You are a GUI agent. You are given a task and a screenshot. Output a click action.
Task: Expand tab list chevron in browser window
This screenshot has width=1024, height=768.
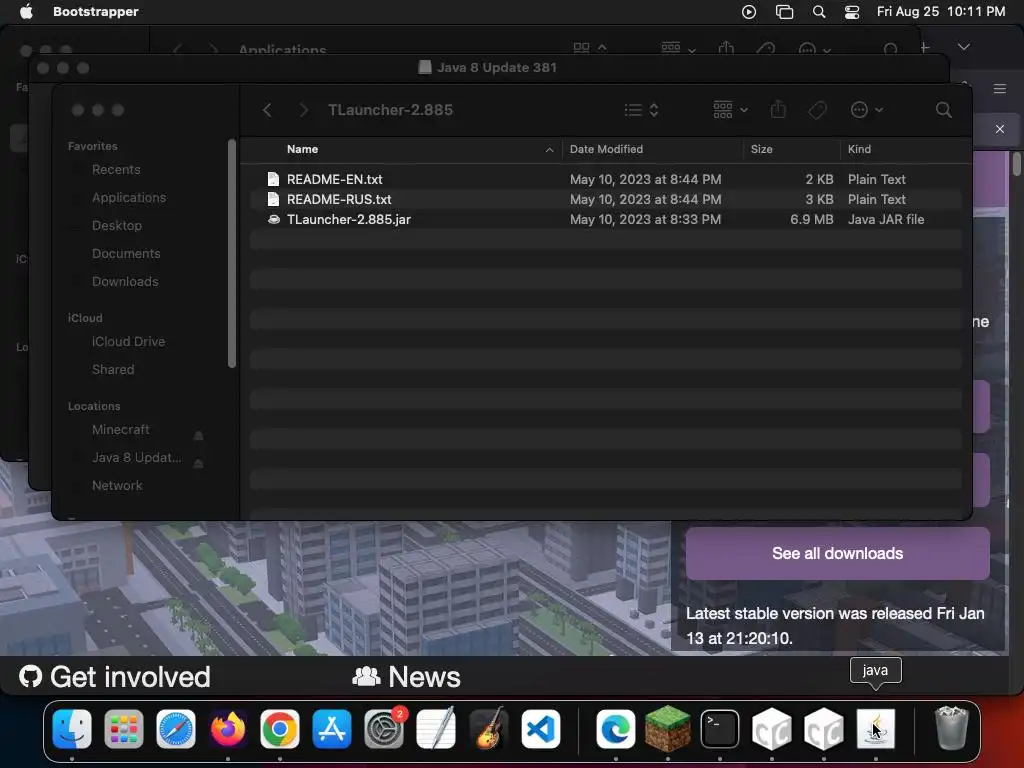963,47
